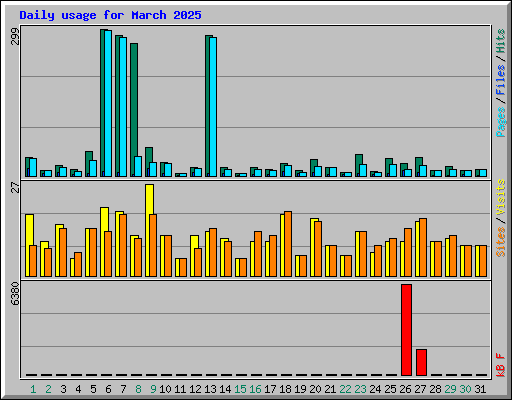Click the day 18 axis label
The width and height of the screenshot is (512, 400).
point(285,389)
